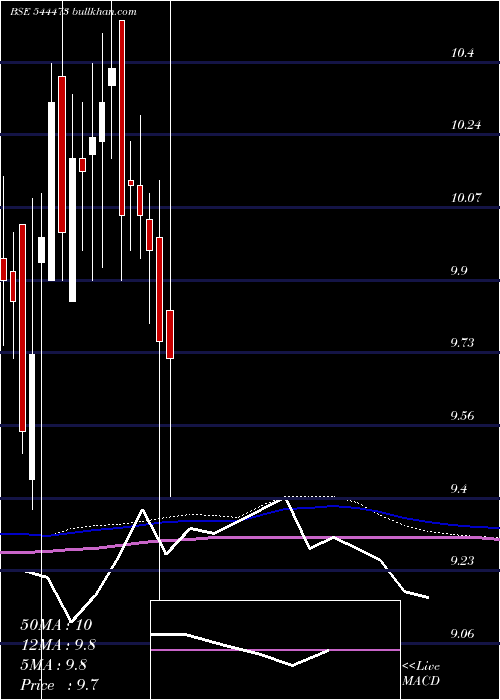Click the 9.56 price axis label

(462, 416)
